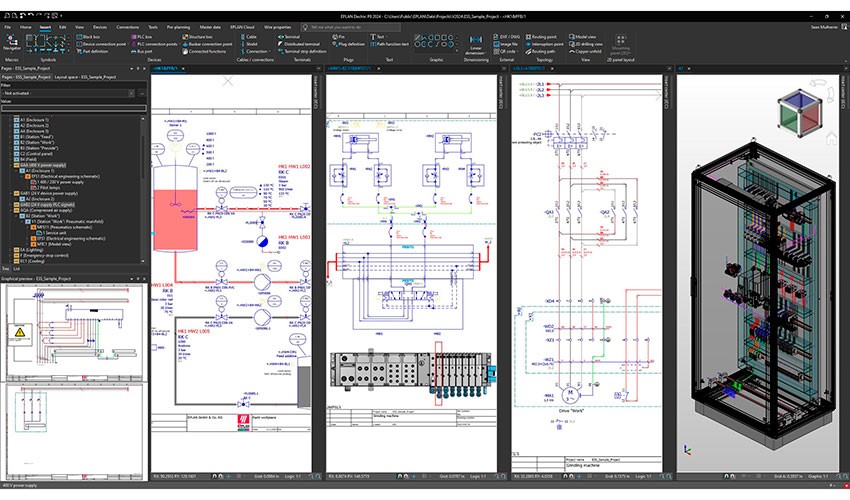This screenshot has height=500, width=850.
Task: Insert a 2D drilling view
Action: 585,44
